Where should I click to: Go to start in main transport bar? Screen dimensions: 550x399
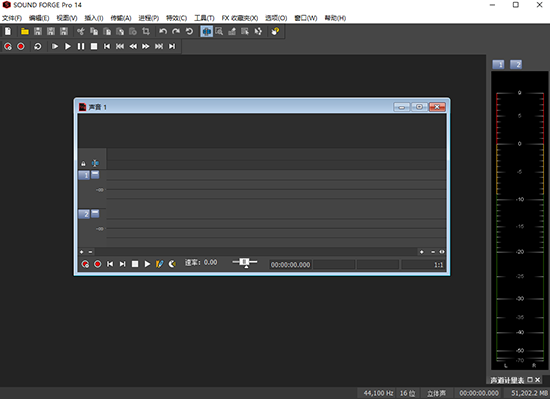(x=107, y=46)
